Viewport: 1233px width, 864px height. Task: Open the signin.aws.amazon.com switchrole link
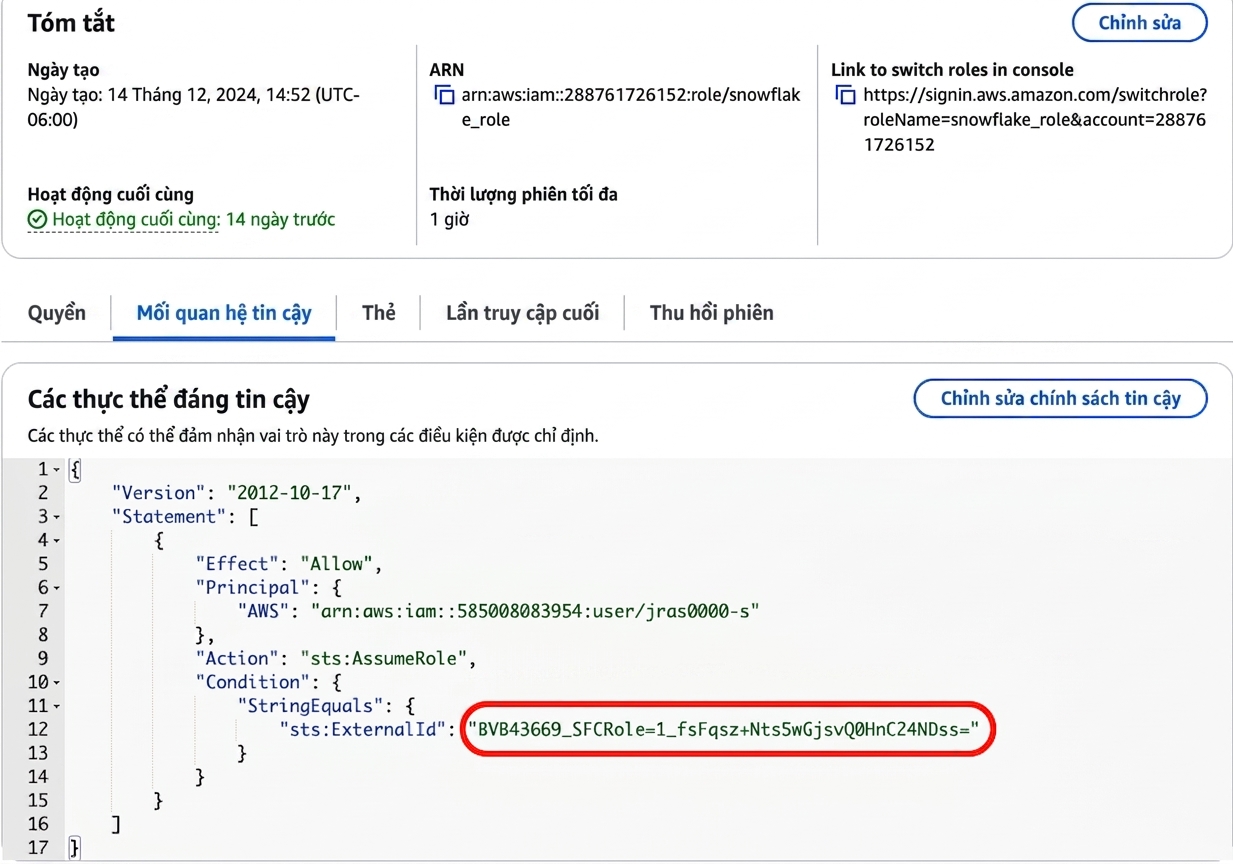pyautogui.click(x=1035, y=120)
